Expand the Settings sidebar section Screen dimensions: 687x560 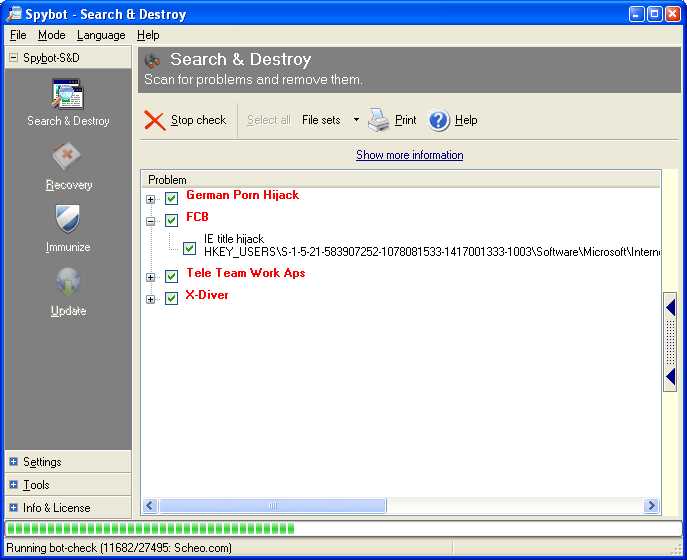coord(14,462)
